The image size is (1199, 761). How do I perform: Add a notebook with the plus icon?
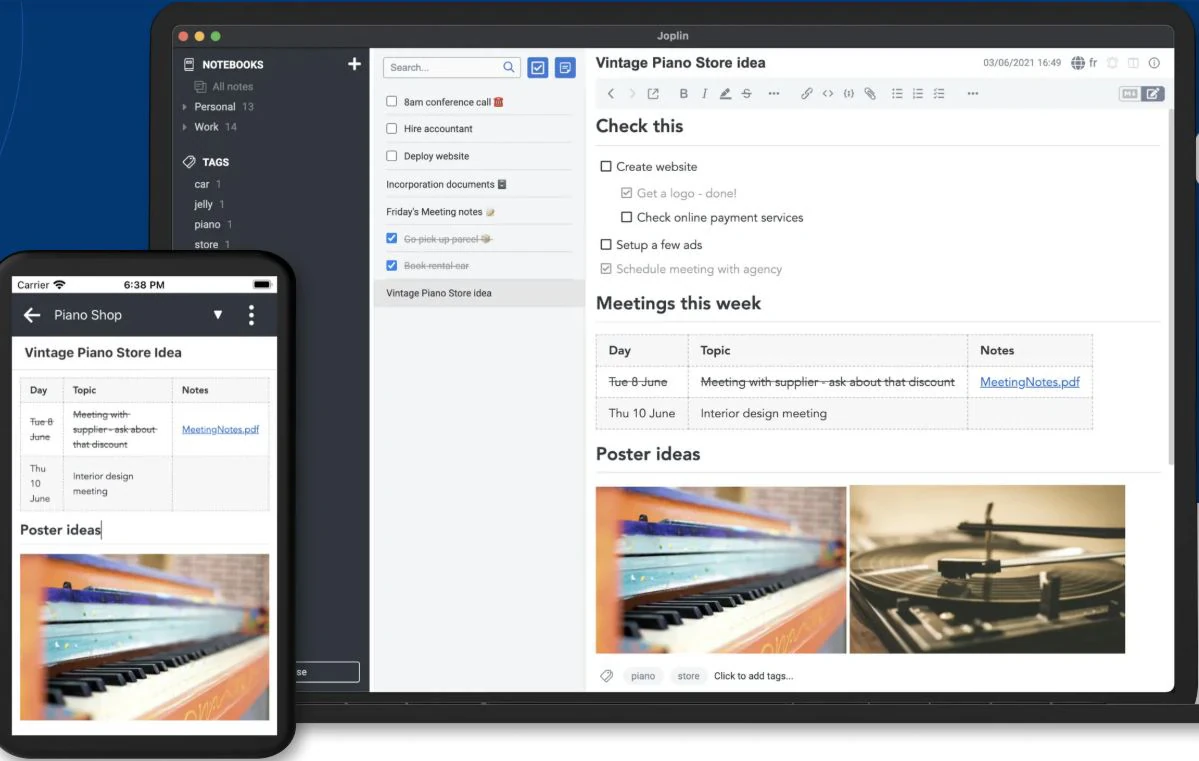click(354, 64)
